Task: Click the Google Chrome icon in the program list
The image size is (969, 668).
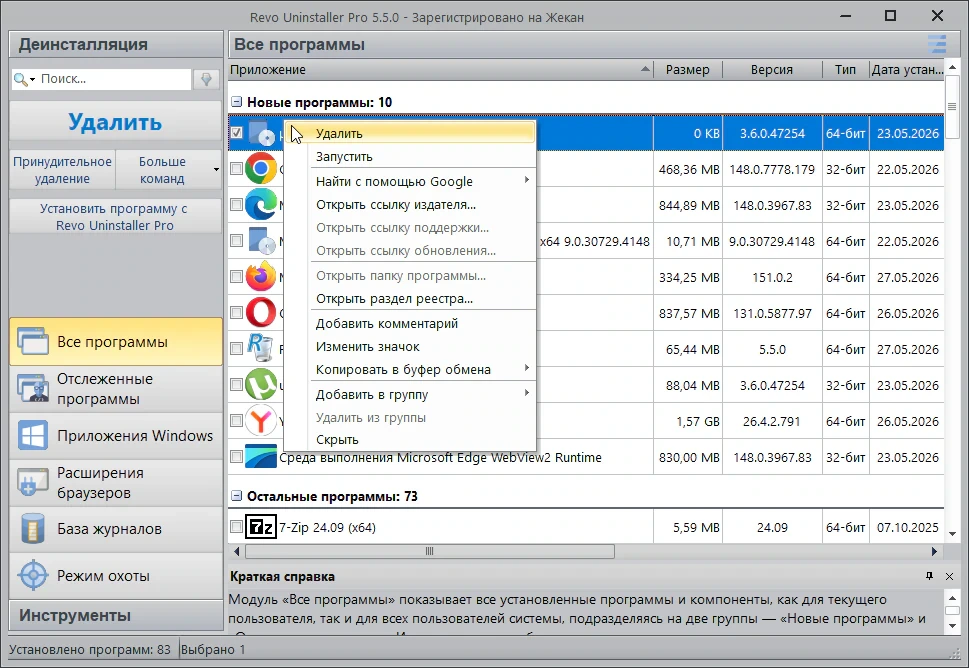Action: click(x=261, y=168)
